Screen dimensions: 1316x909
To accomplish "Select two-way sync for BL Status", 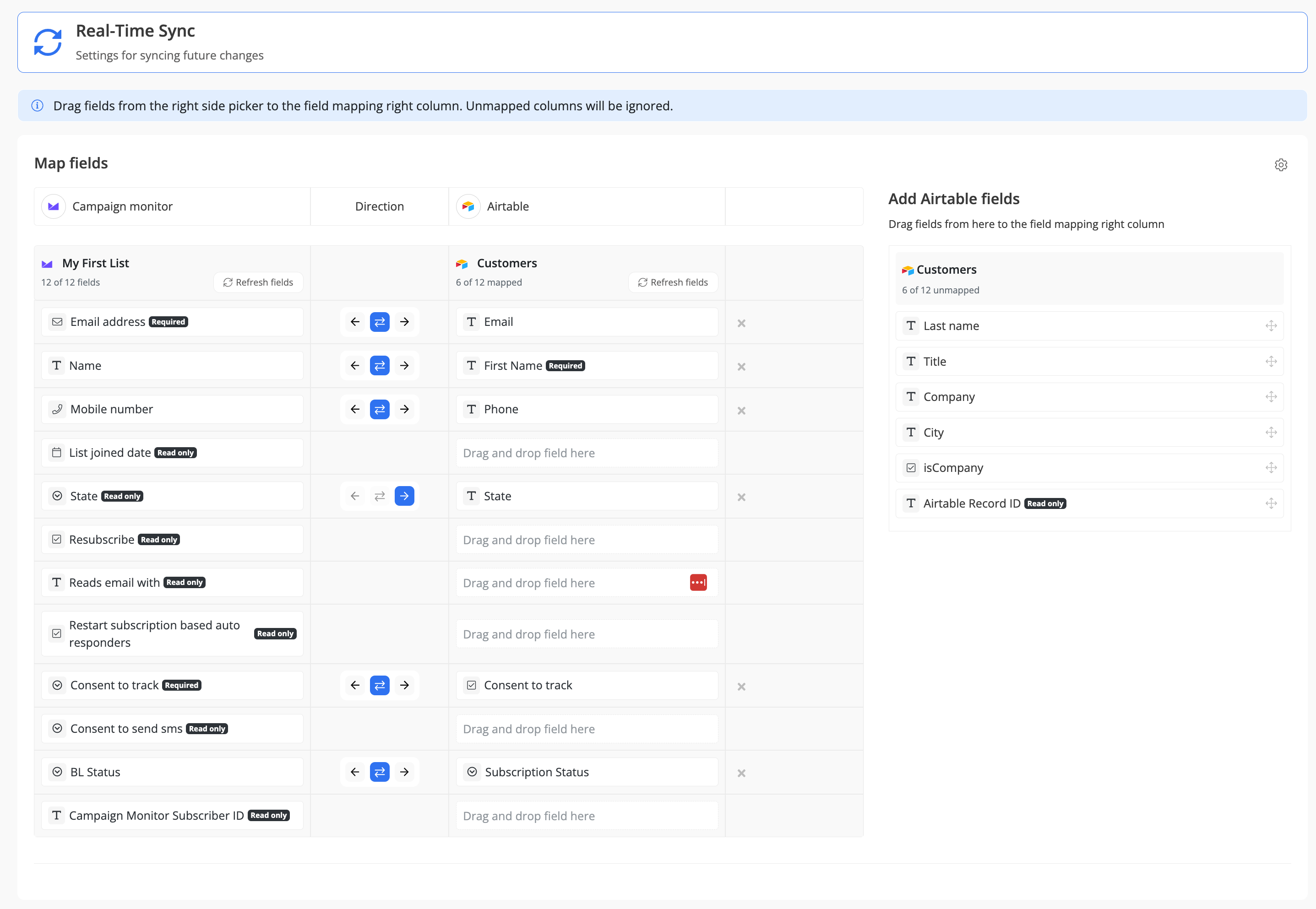I will point(380,772).
